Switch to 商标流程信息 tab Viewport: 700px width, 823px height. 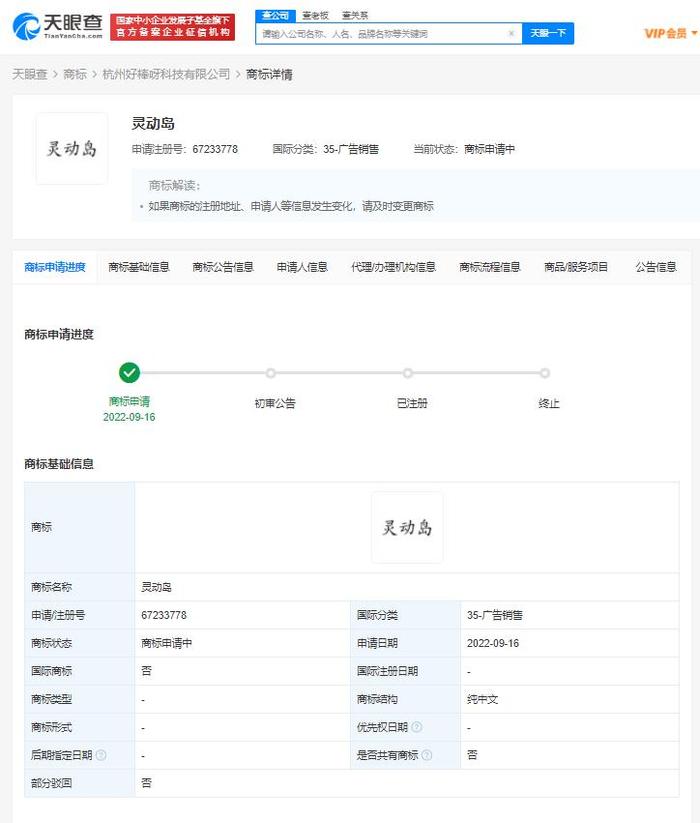tap(490, 267)
